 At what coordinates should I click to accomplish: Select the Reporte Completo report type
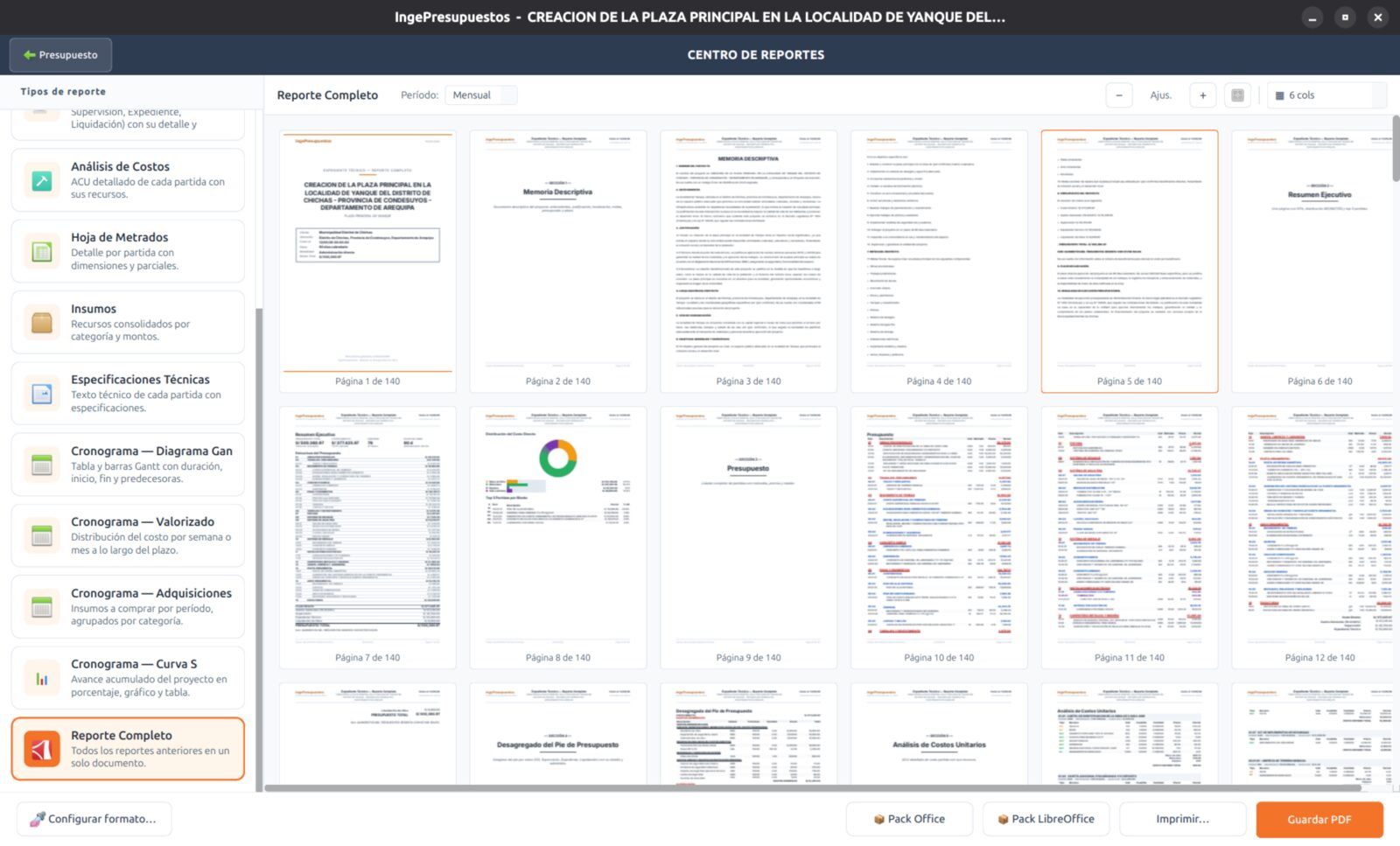[128, 750]
